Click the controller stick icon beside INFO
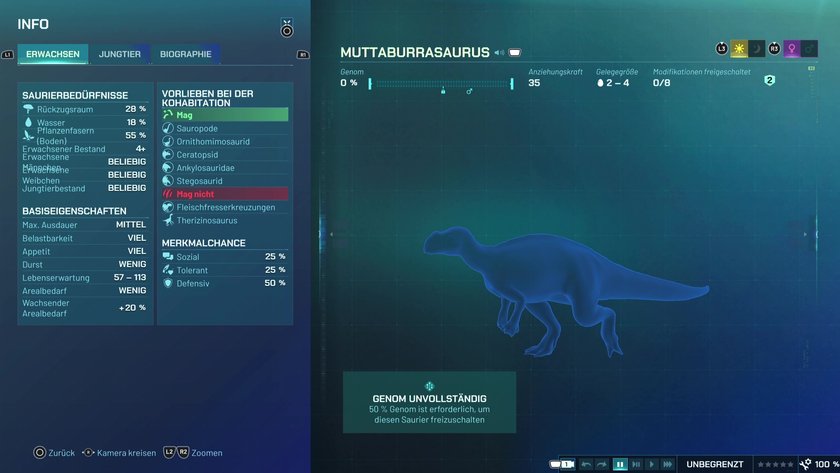This screenshot has height=473, width=840. [x=287, y=28]
